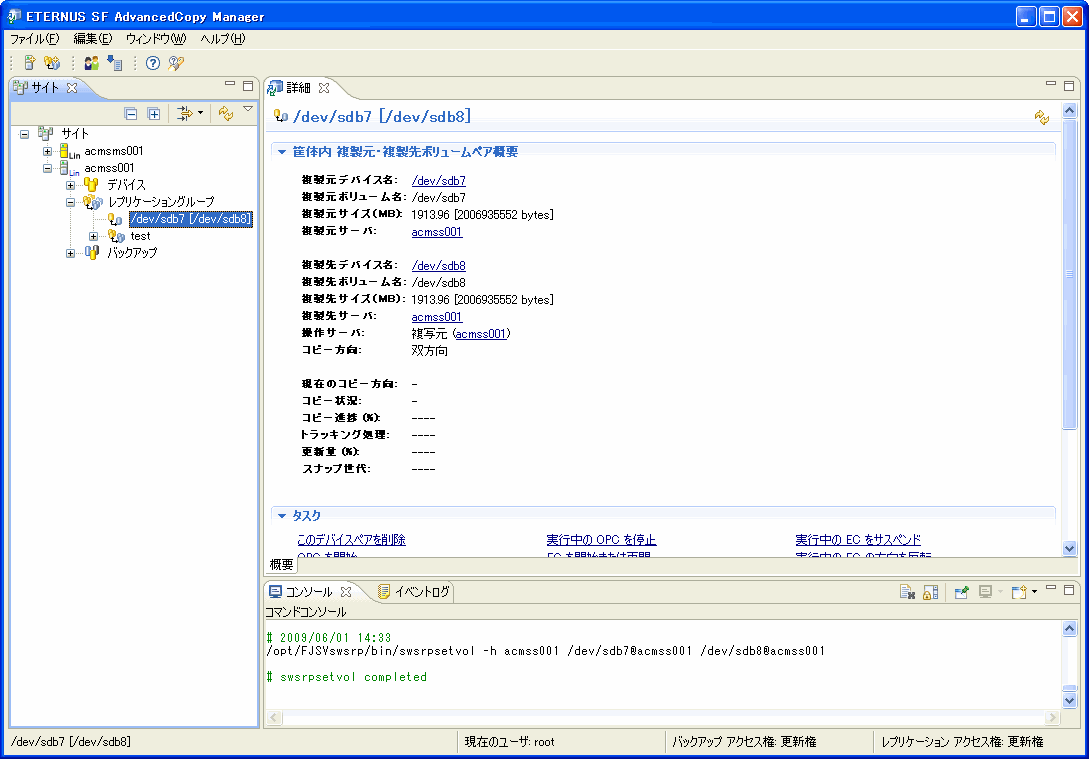The image size is (1089, 759).
Task: Click the volume replication toolbar icon with cylinders
Action: [x=51, y=63]
